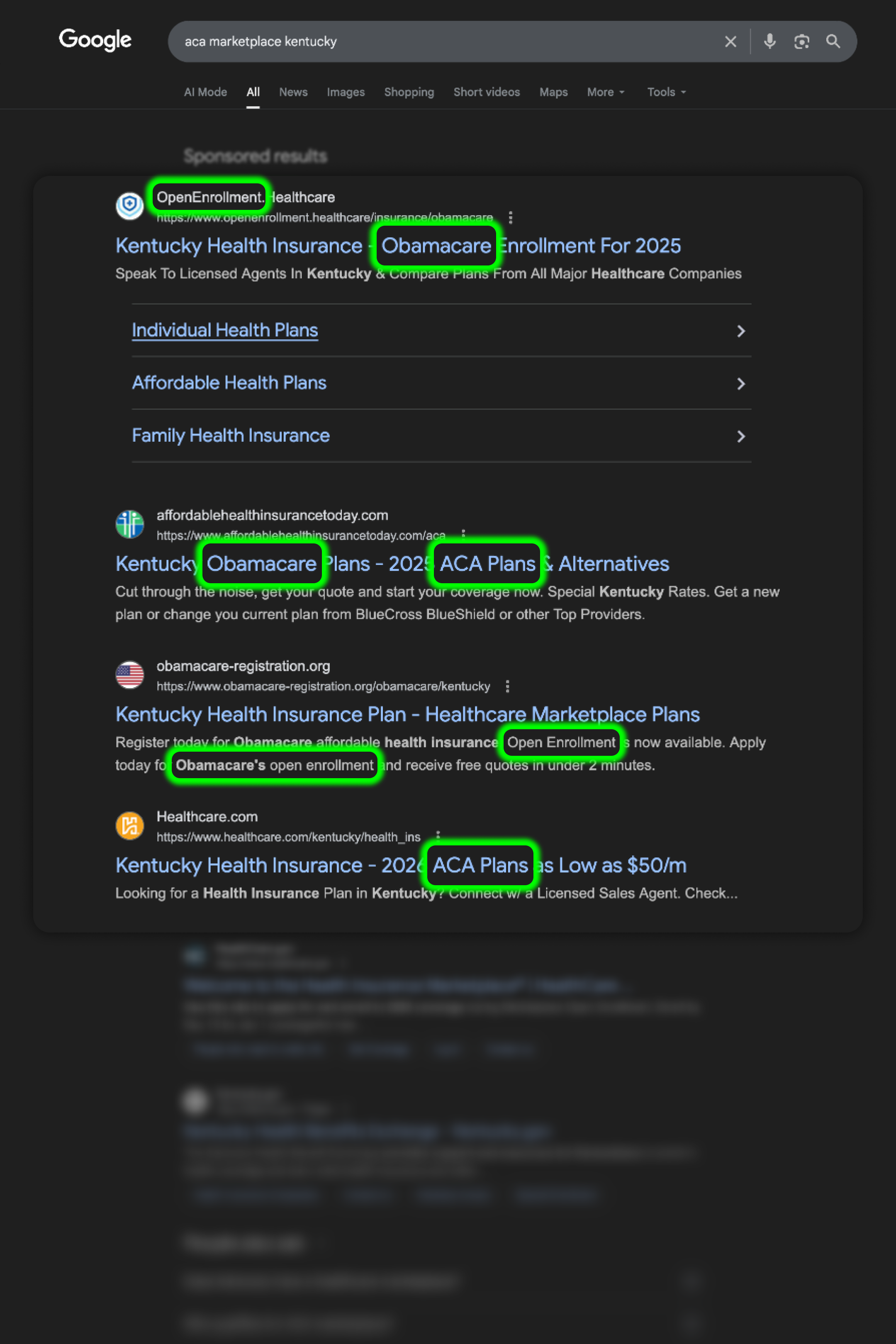896x1344 pixels.
Task: Open the Tools dropdown
Action: (x=666, y=92)
